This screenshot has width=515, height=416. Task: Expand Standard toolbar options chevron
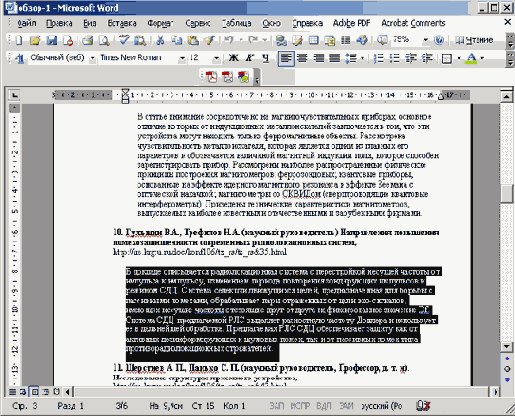click(x=510, y=41)
